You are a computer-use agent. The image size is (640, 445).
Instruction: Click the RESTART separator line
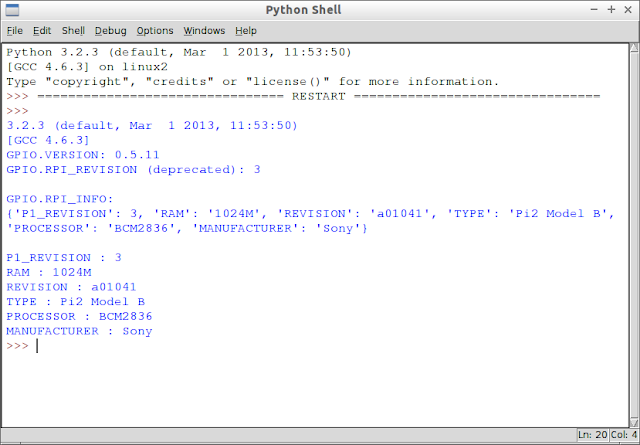(x=318, y=96)
